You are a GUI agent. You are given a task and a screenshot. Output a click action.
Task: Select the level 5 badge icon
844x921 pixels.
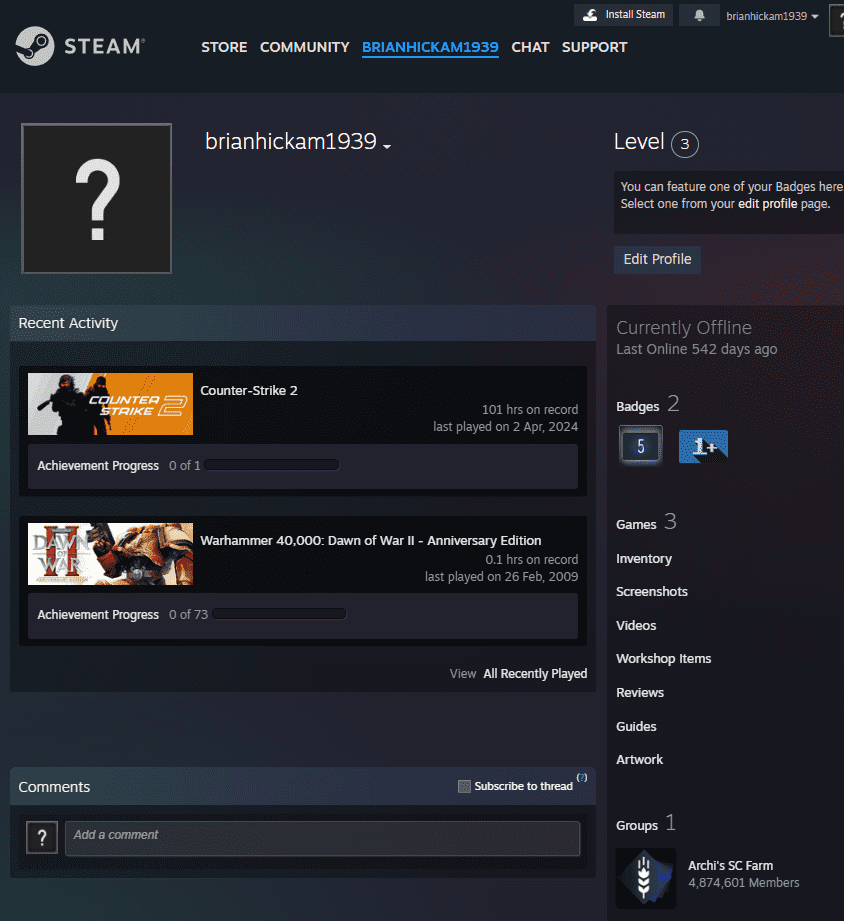point(640,444)
